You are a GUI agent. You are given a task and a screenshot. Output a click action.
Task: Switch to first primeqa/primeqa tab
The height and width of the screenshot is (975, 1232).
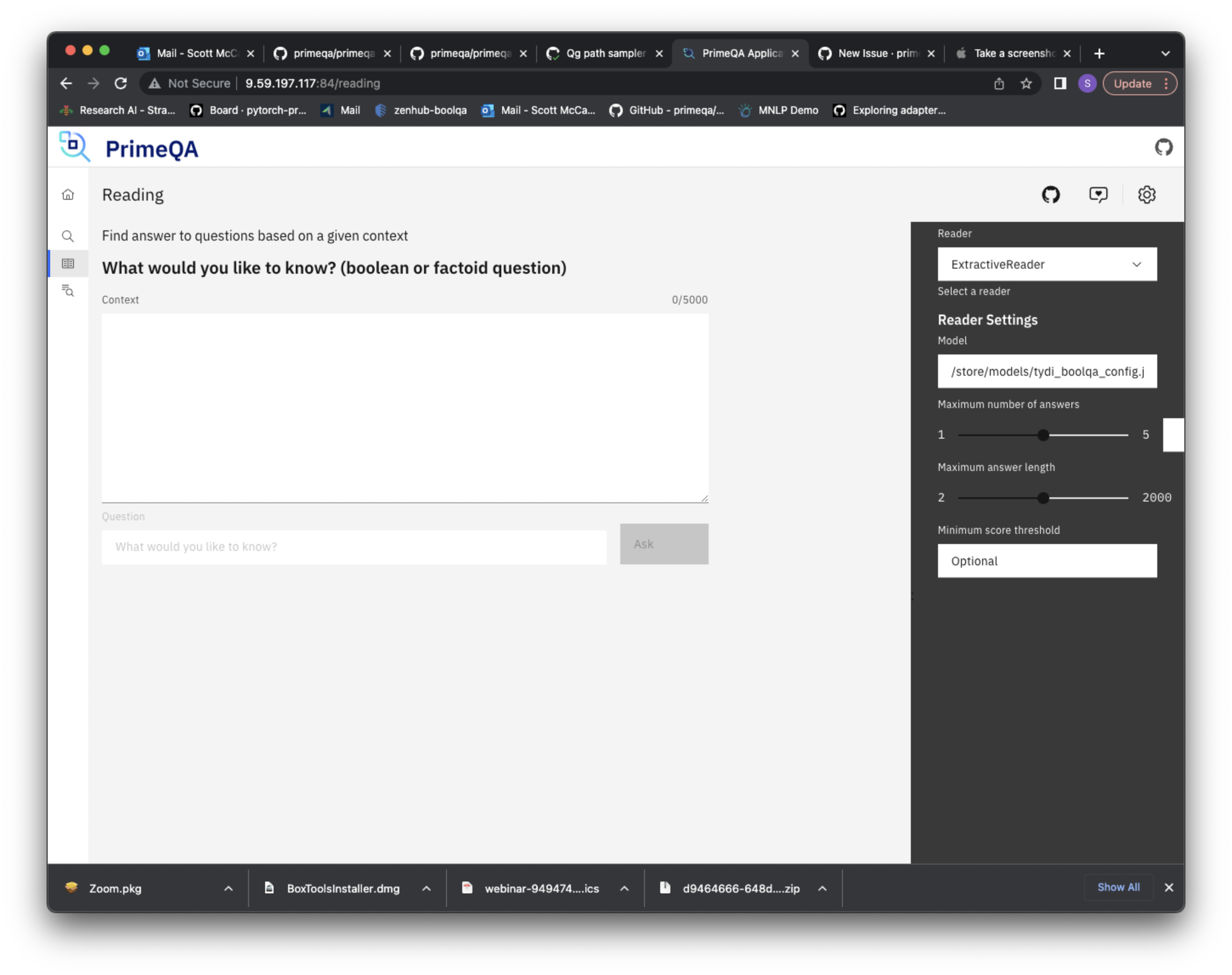(332, 54)
